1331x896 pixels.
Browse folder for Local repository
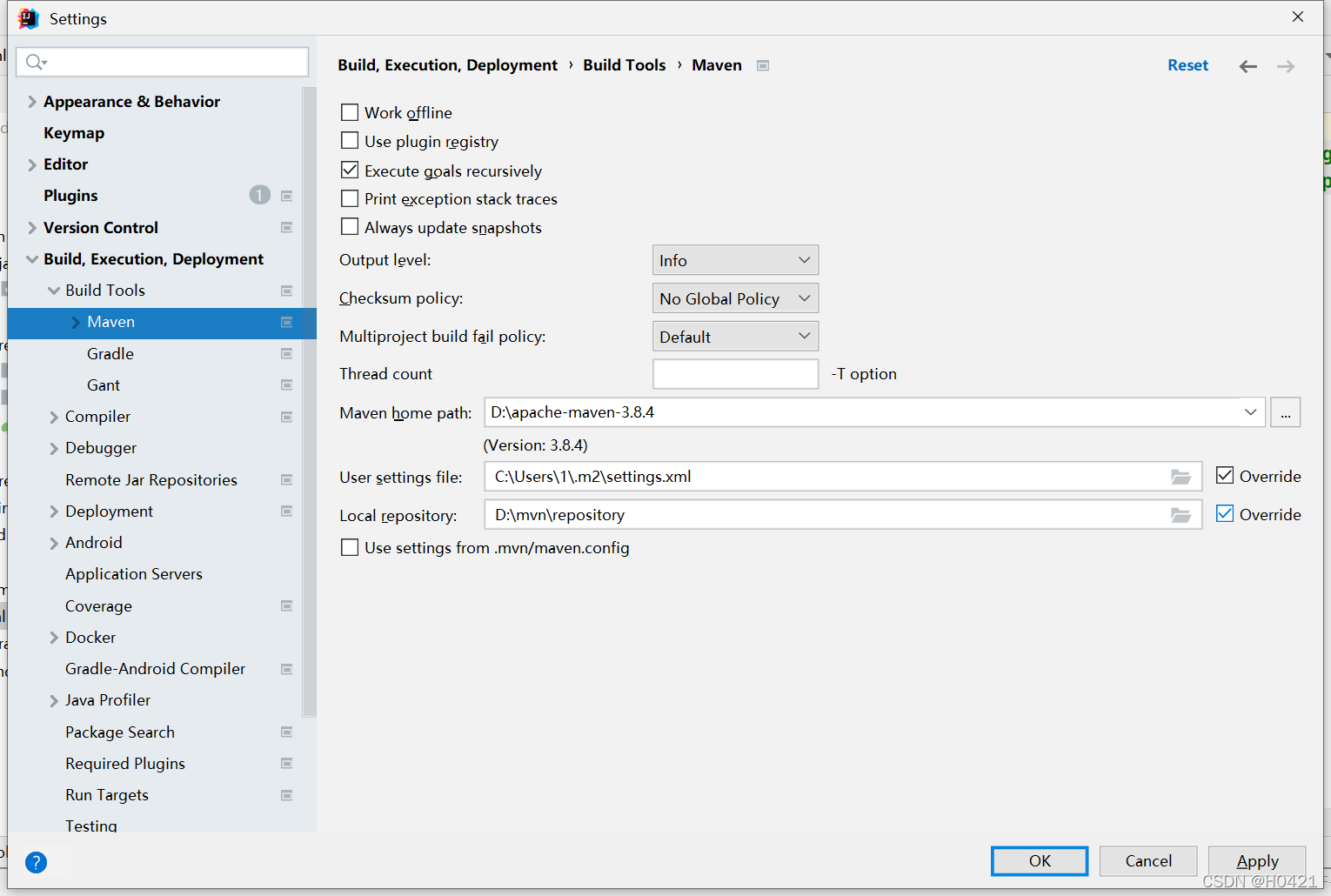pos(1181,515)
